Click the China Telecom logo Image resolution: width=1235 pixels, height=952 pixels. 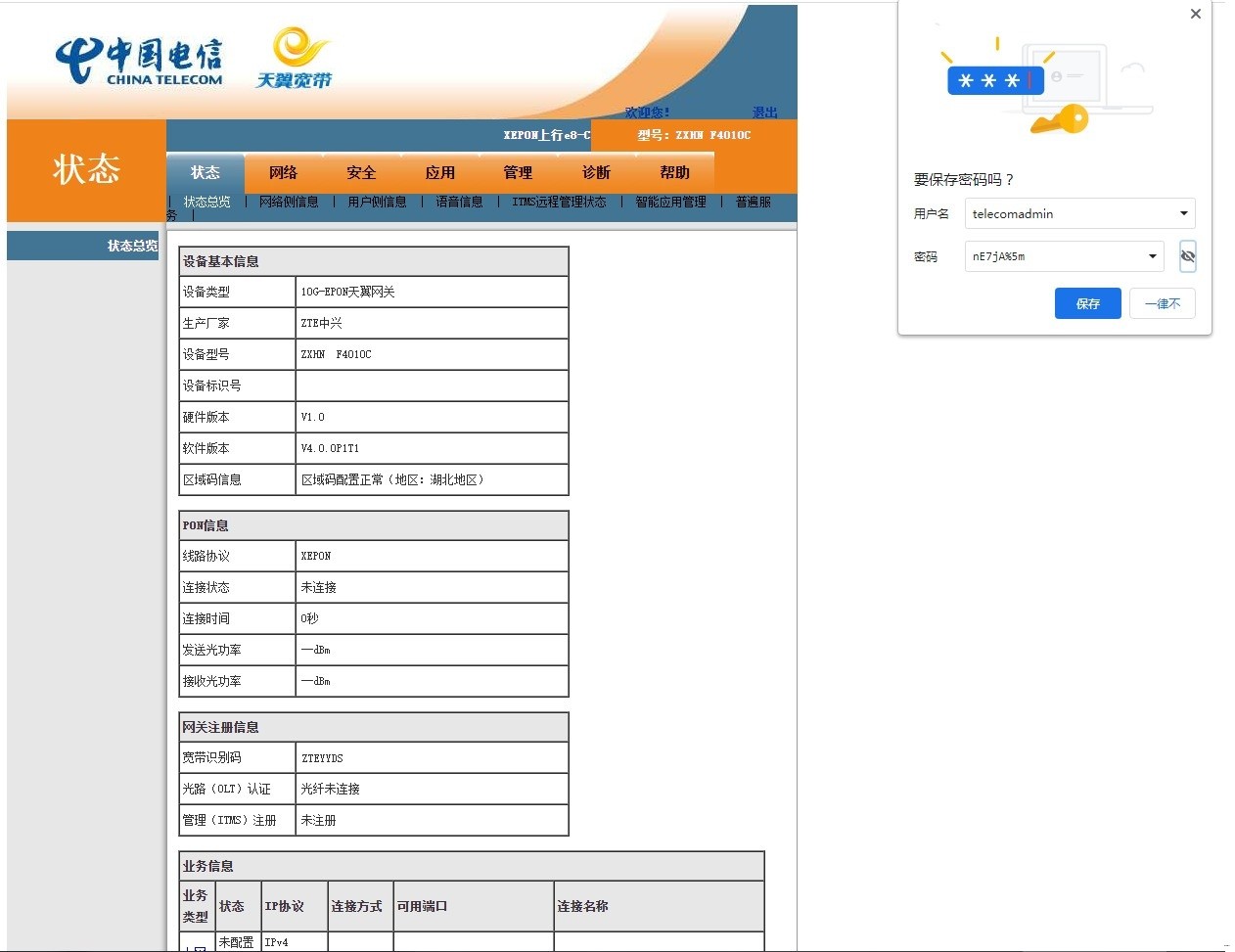coord(139,62)
